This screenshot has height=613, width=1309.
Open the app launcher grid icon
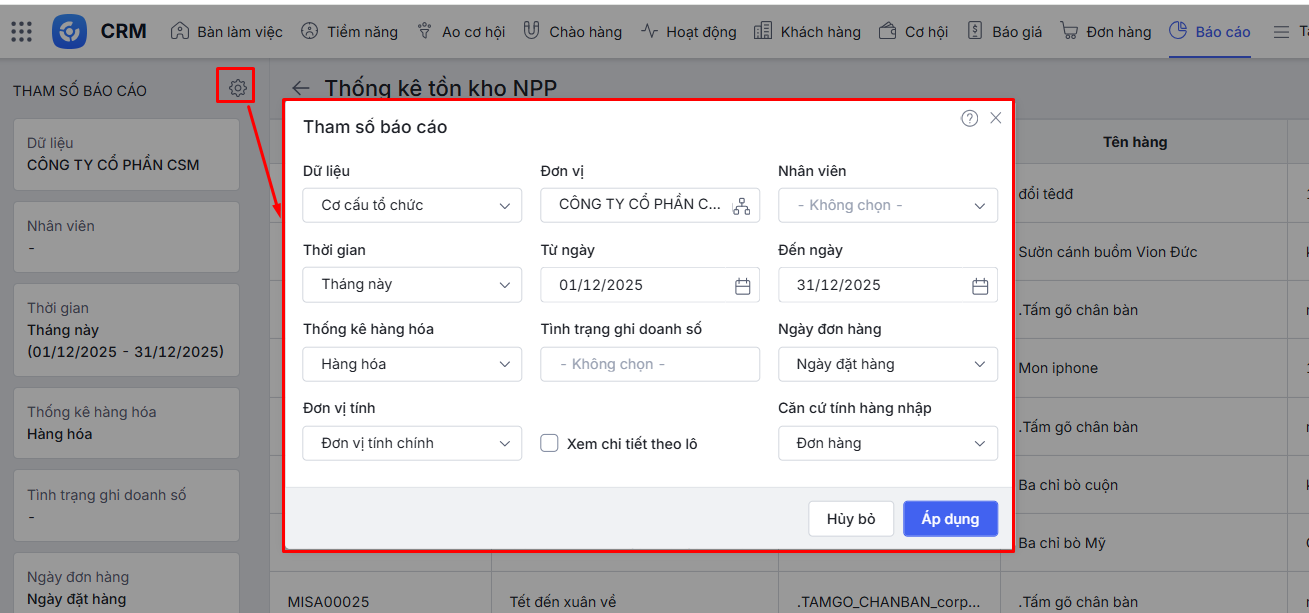pyautogui.click(x=21, y=31)
